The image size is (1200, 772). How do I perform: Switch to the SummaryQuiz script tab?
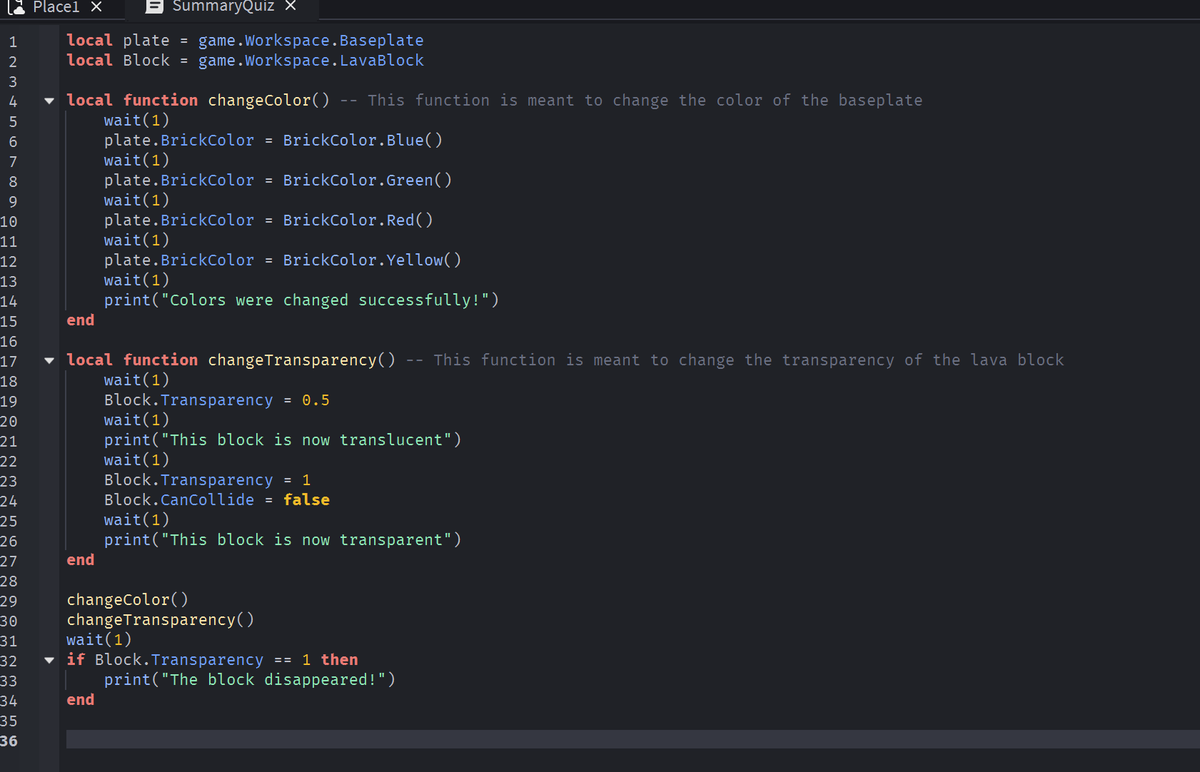pos(220,7)
